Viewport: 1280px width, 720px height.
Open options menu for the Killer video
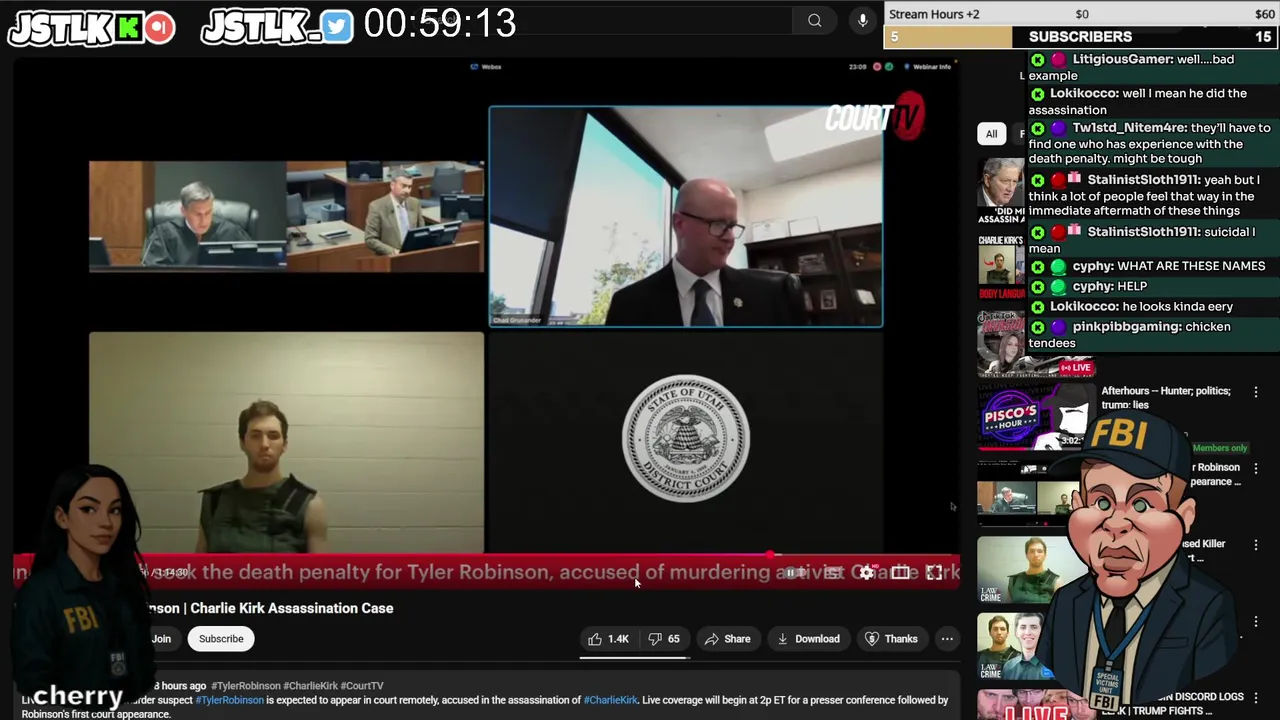point(1256,545)
